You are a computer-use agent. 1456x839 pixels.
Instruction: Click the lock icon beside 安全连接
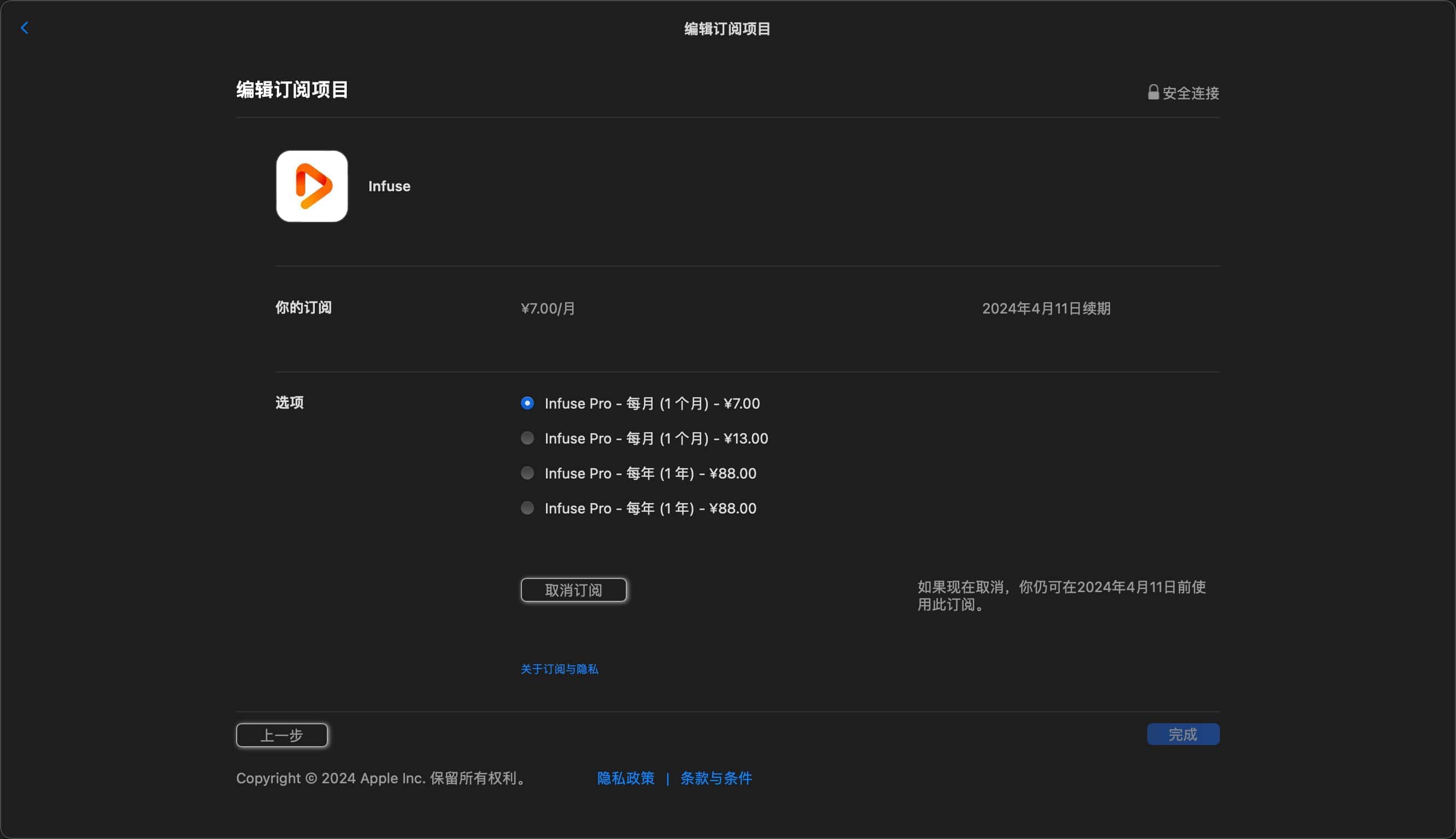[1153, 92]
